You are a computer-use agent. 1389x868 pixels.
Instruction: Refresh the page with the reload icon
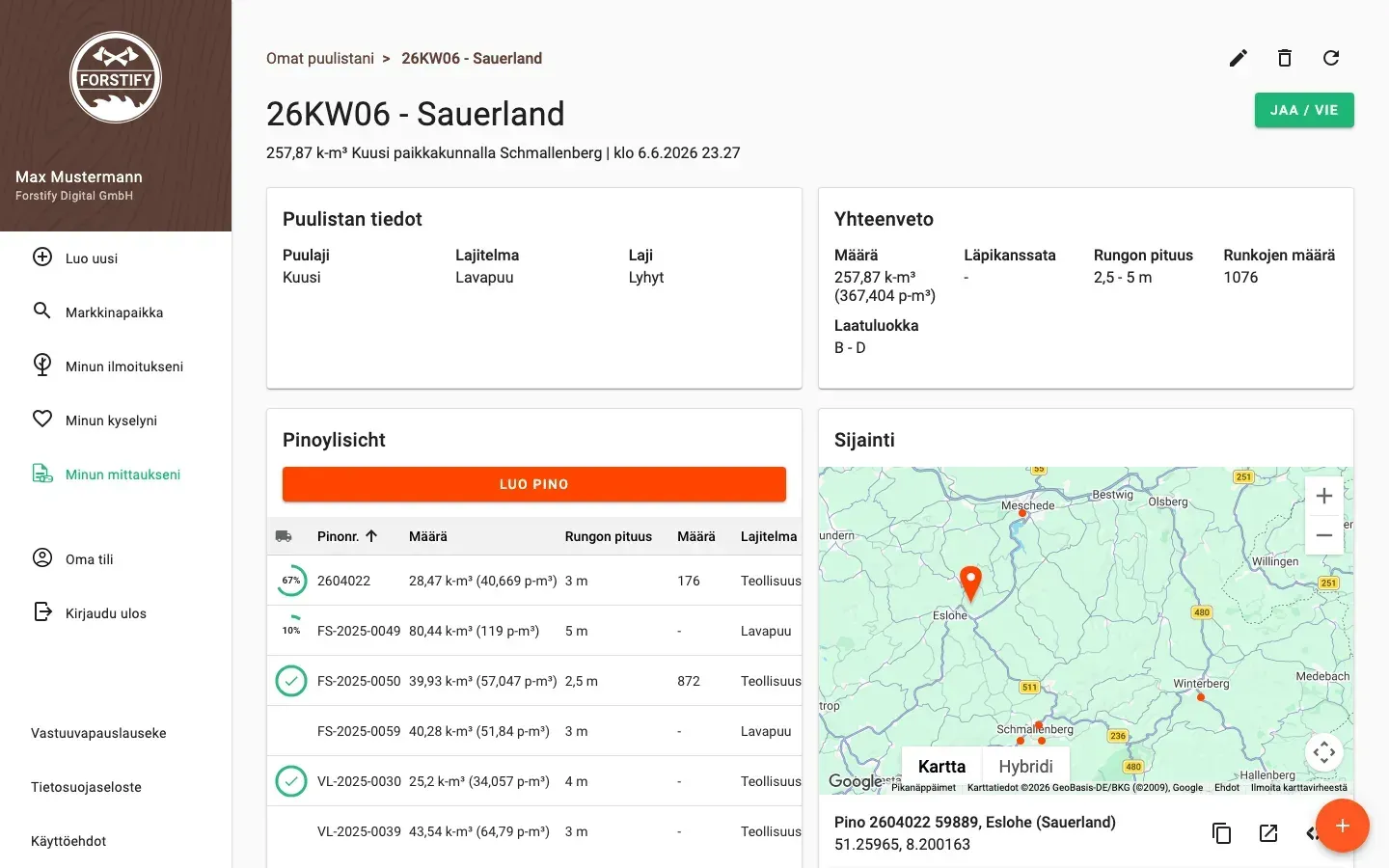(x=1331, y=58)
